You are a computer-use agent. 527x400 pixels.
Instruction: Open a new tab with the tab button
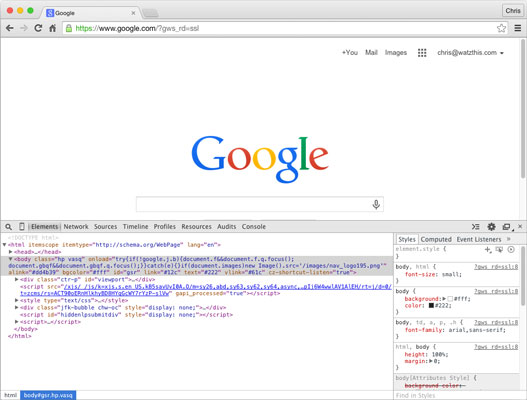[x=150, y=13]
